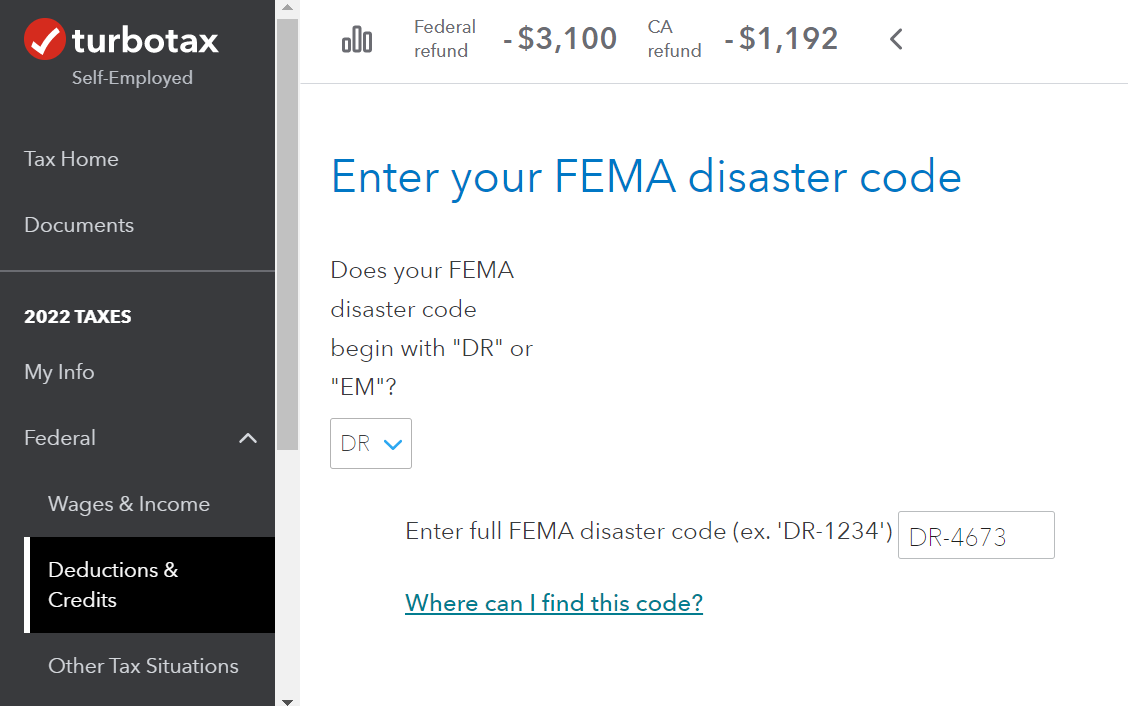Click the Federal refund amount
Image resolution: width=1128 pixels, height=706 pixels.
click(x=560, y=39)
